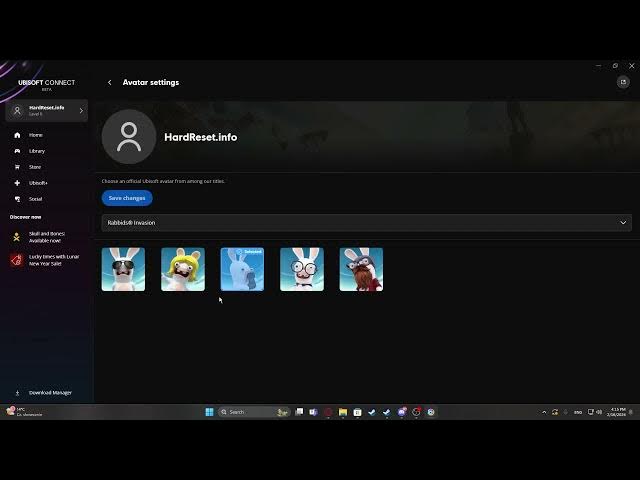
Task: Open the volume control in tray
Action: 599,412
